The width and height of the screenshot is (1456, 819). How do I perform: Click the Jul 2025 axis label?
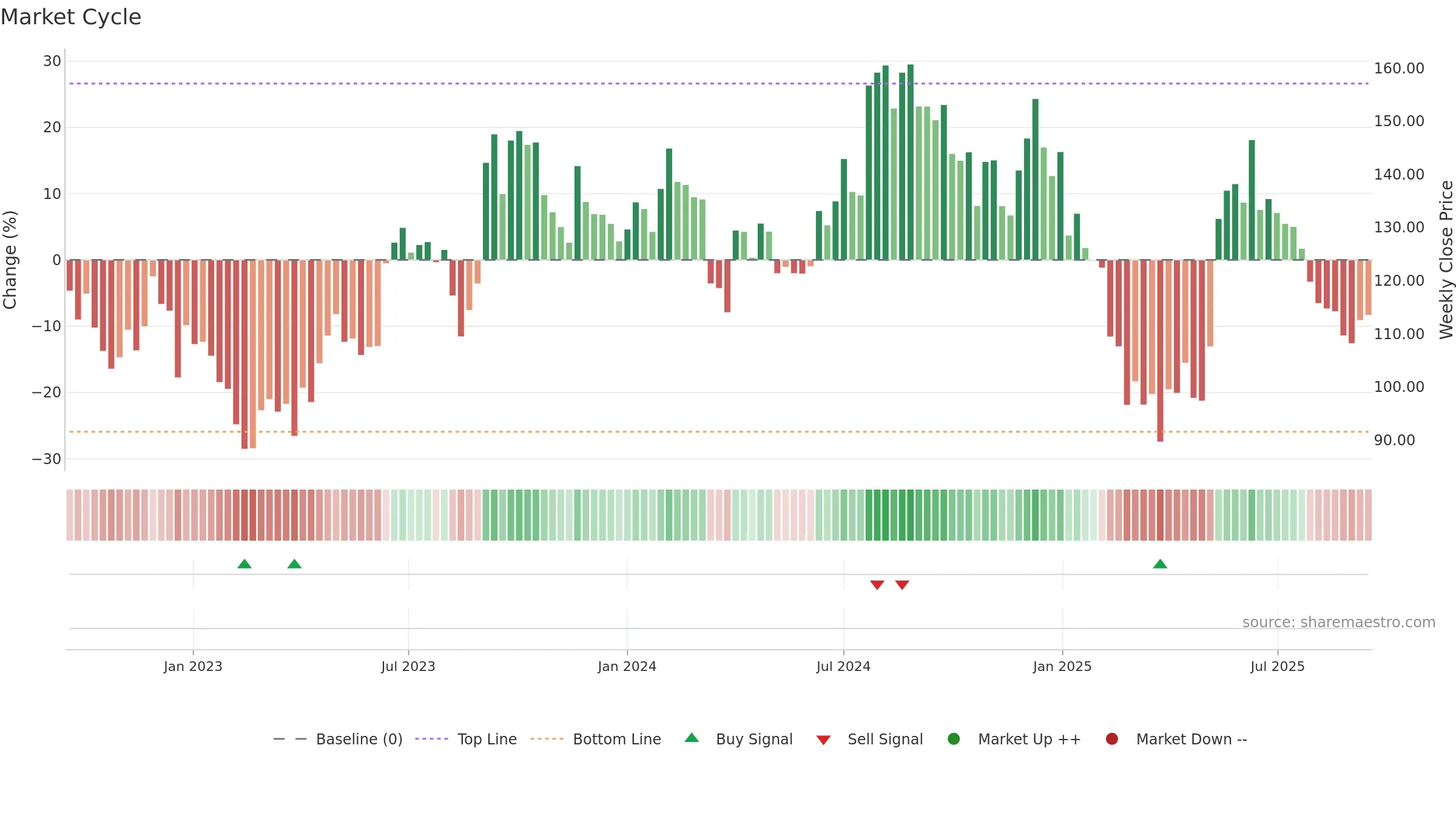1278,666
